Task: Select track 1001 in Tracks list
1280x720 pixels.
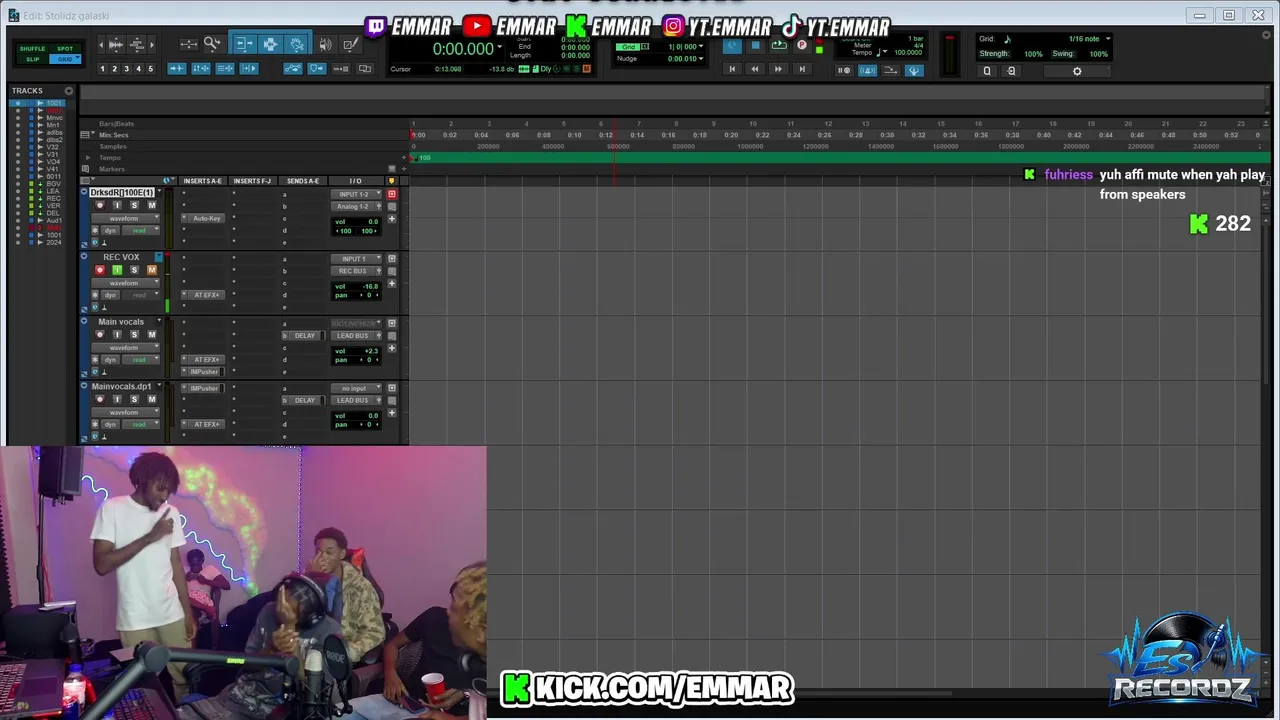Action: click(x=54, y=103)
